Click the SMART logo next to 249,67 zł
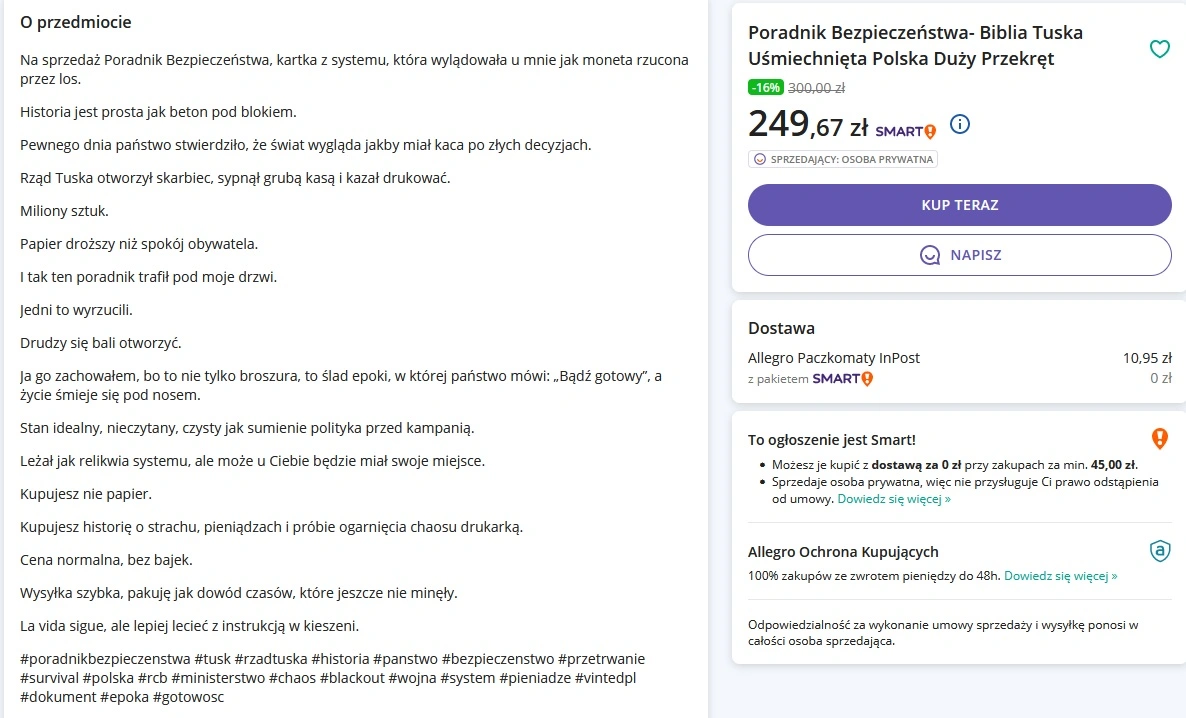The image size is (1186, 718). 905,130
